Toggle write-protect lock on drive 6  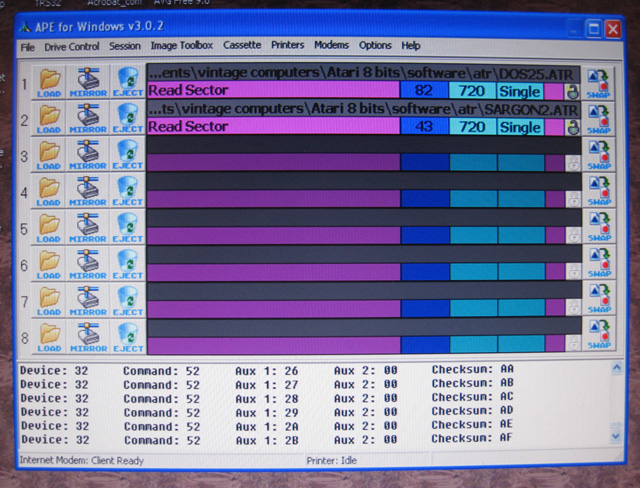pos(573,271)
